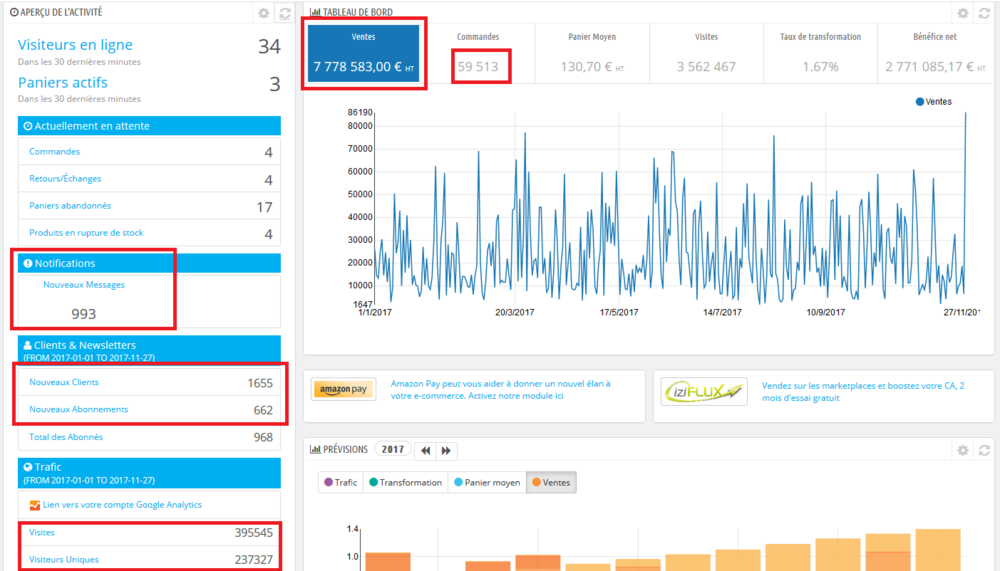Select the Taux de transformation tab
Viewport: 1000px width, 571px height.
click(x=820, y=54)
